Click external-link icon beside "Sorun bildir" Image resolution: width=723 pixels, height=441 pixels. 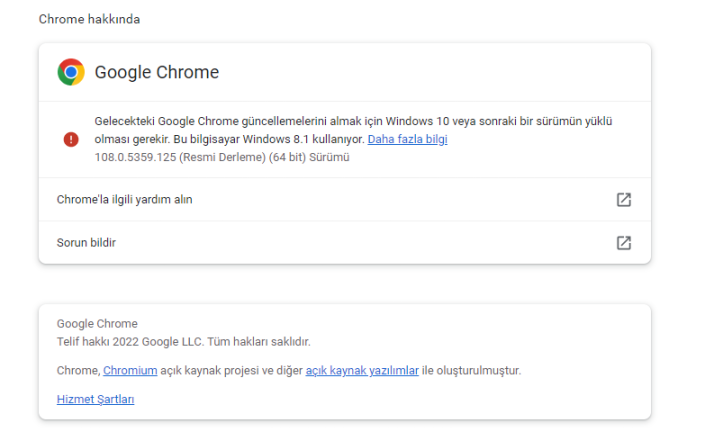click(623, 243)
